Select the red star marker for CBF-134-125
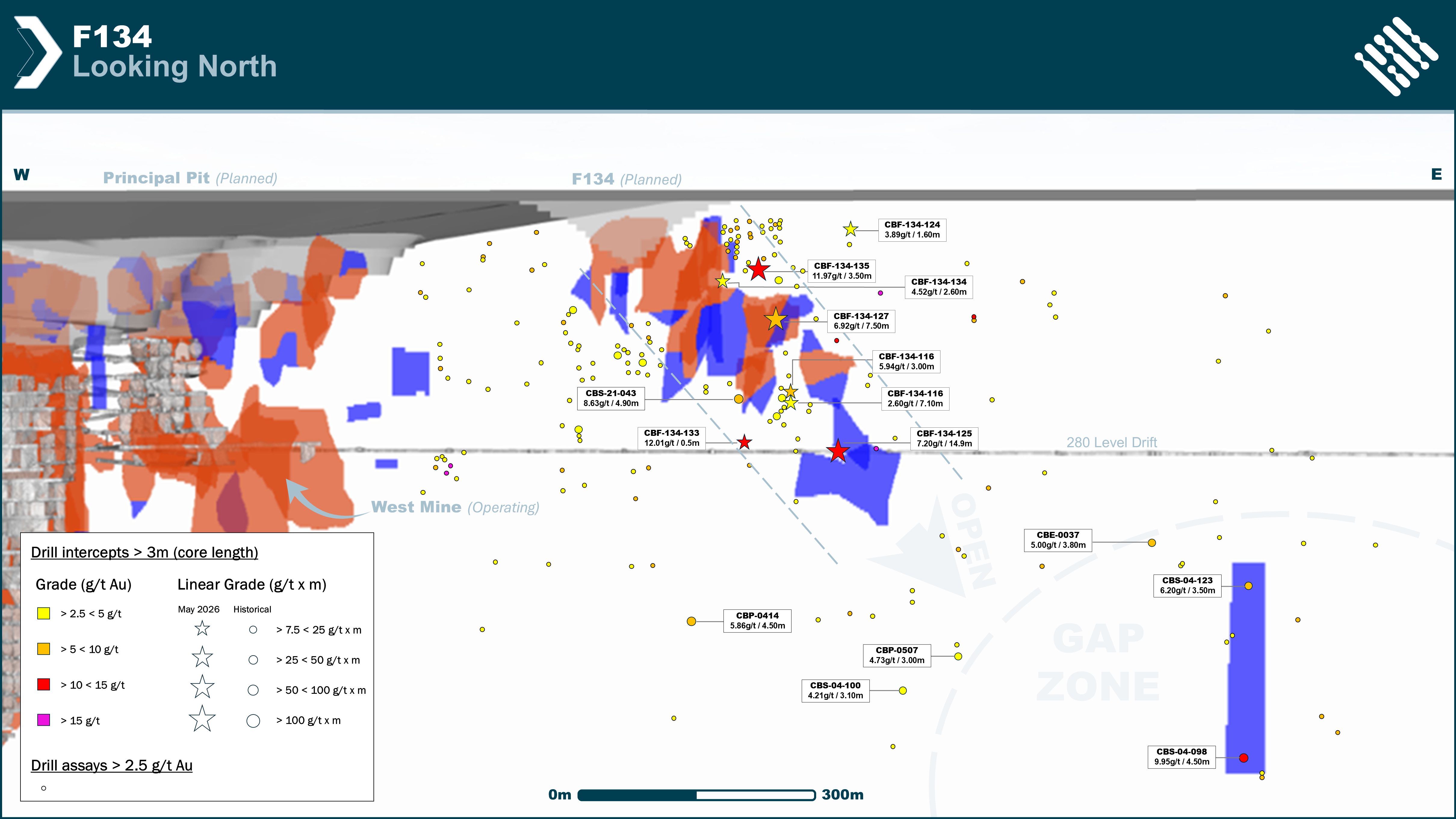 [x=838, y=451]
